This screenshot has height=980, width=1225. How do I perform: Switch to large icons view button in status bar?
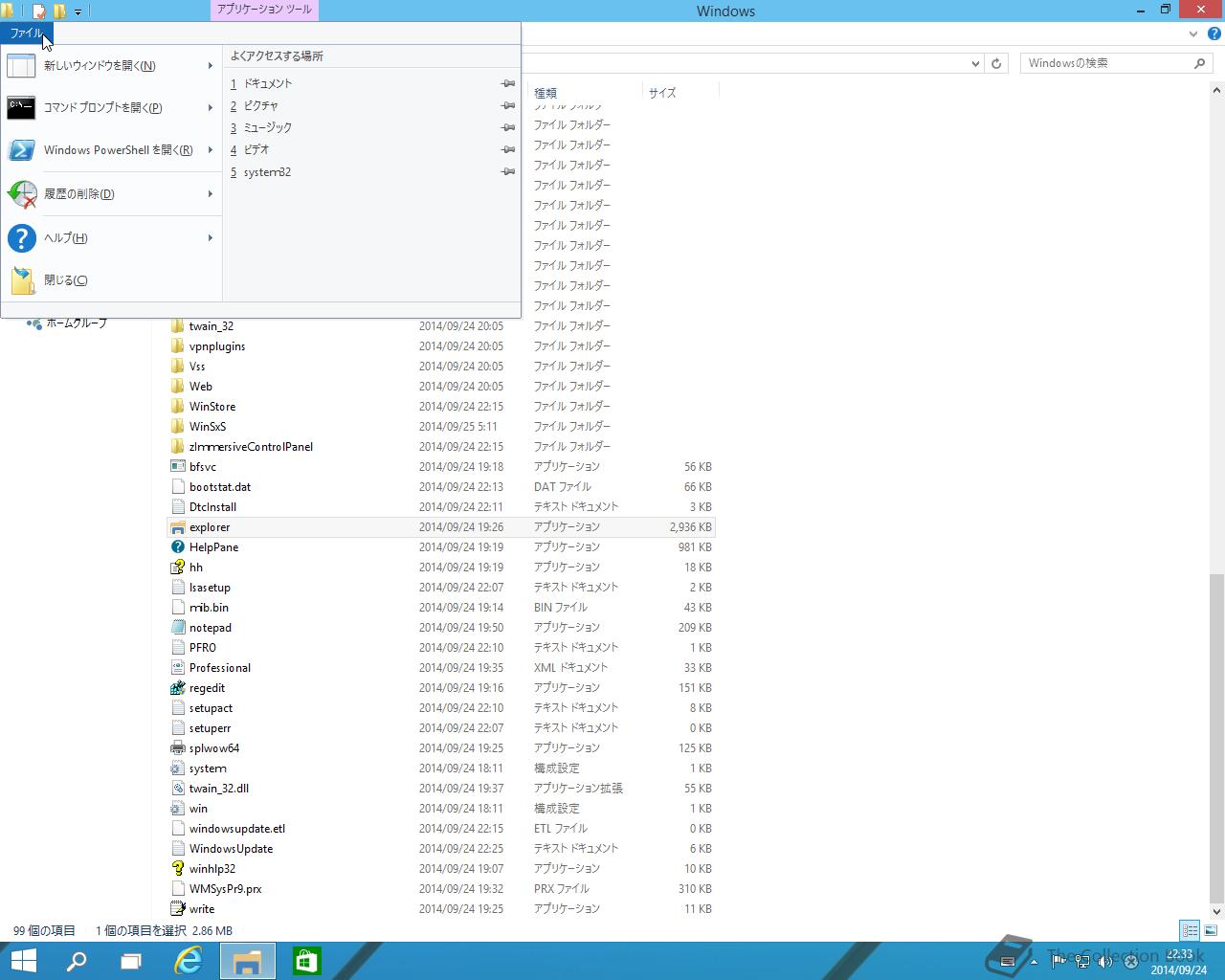tap(1210, 930)
